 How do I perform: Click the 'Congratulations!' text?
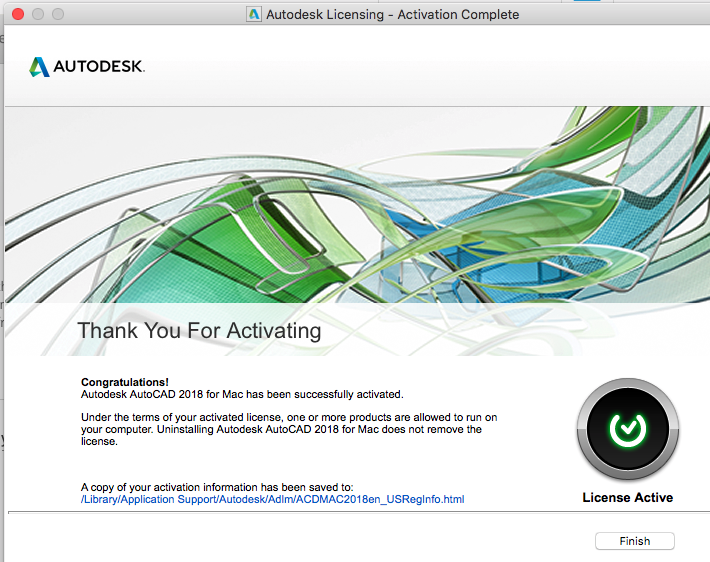tap(125, 382)
